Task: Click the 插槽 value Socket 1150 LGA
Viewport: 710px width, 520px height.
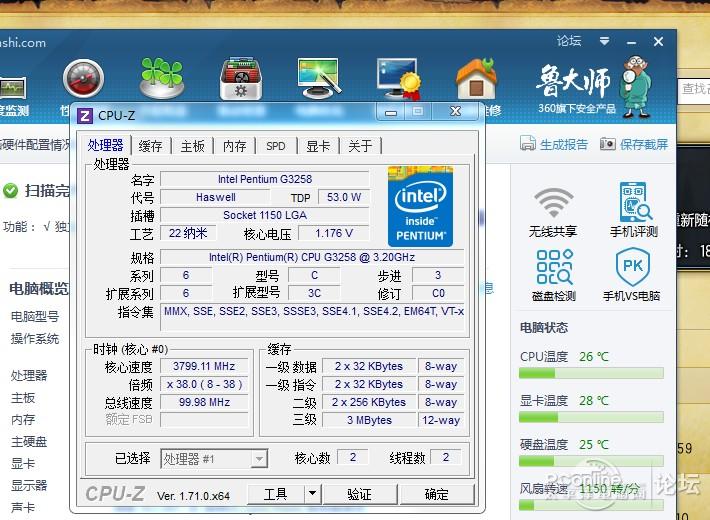Action: (265, 215)
